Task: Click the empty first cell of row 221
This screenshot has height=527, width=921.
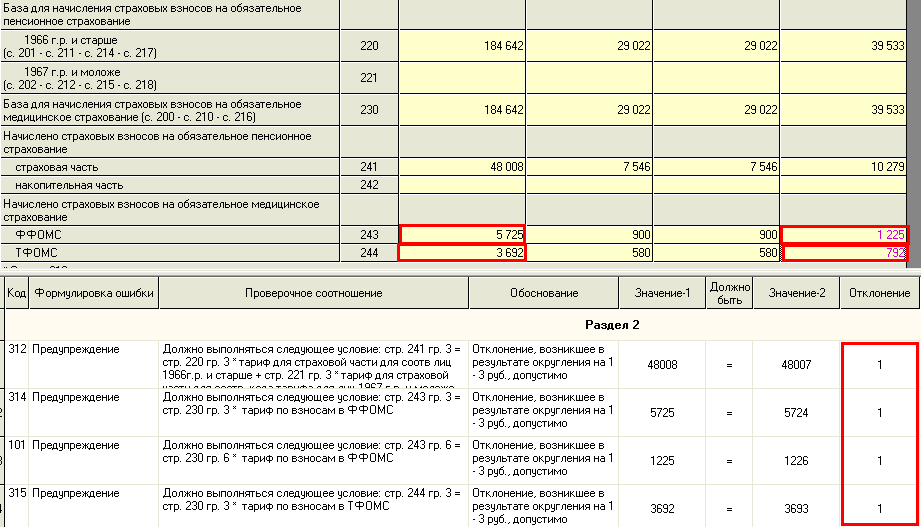Action: [x=462, y=78]
